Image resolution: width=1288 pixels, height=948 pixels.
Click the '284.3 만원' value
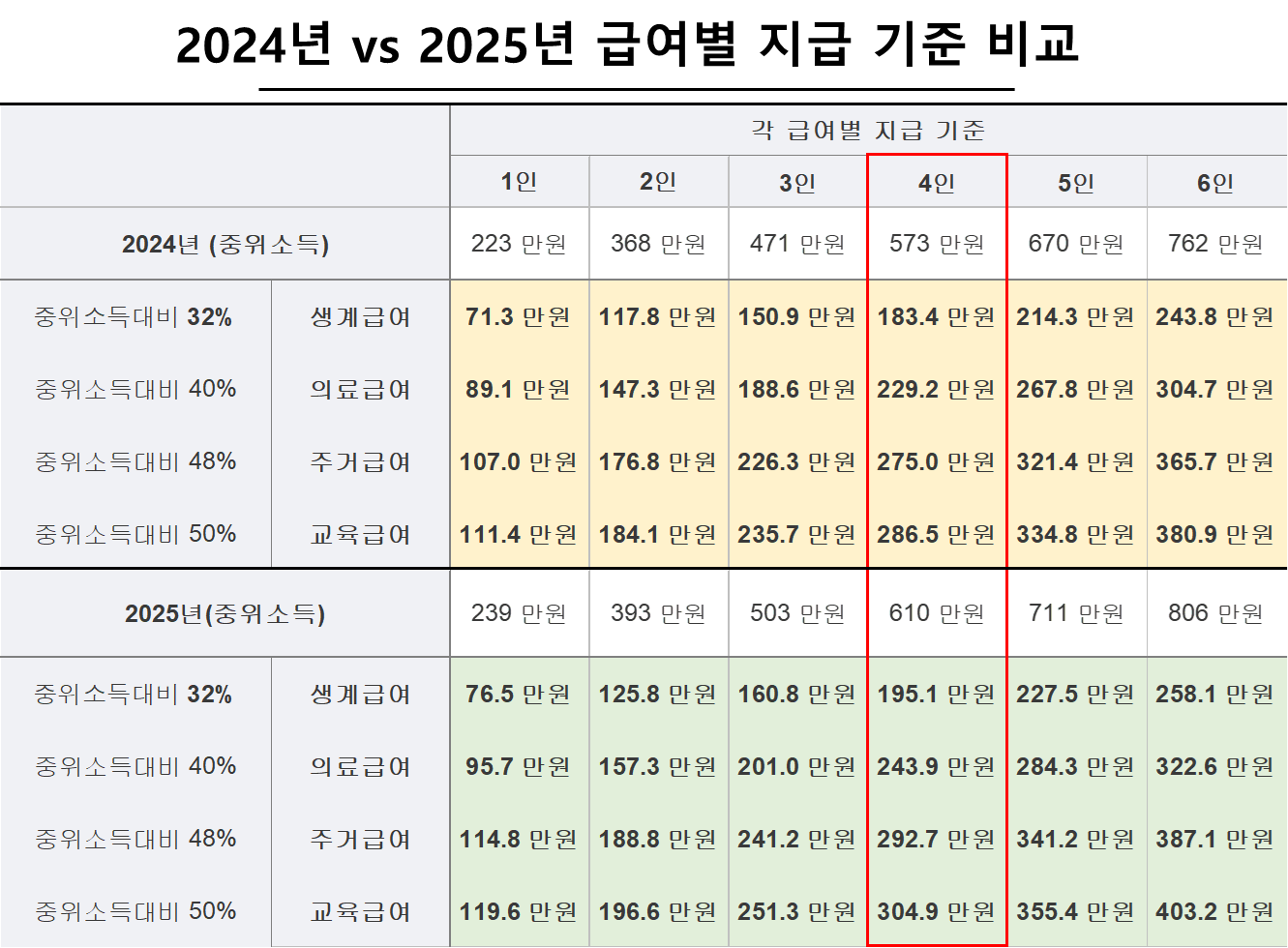[1076, 767]
